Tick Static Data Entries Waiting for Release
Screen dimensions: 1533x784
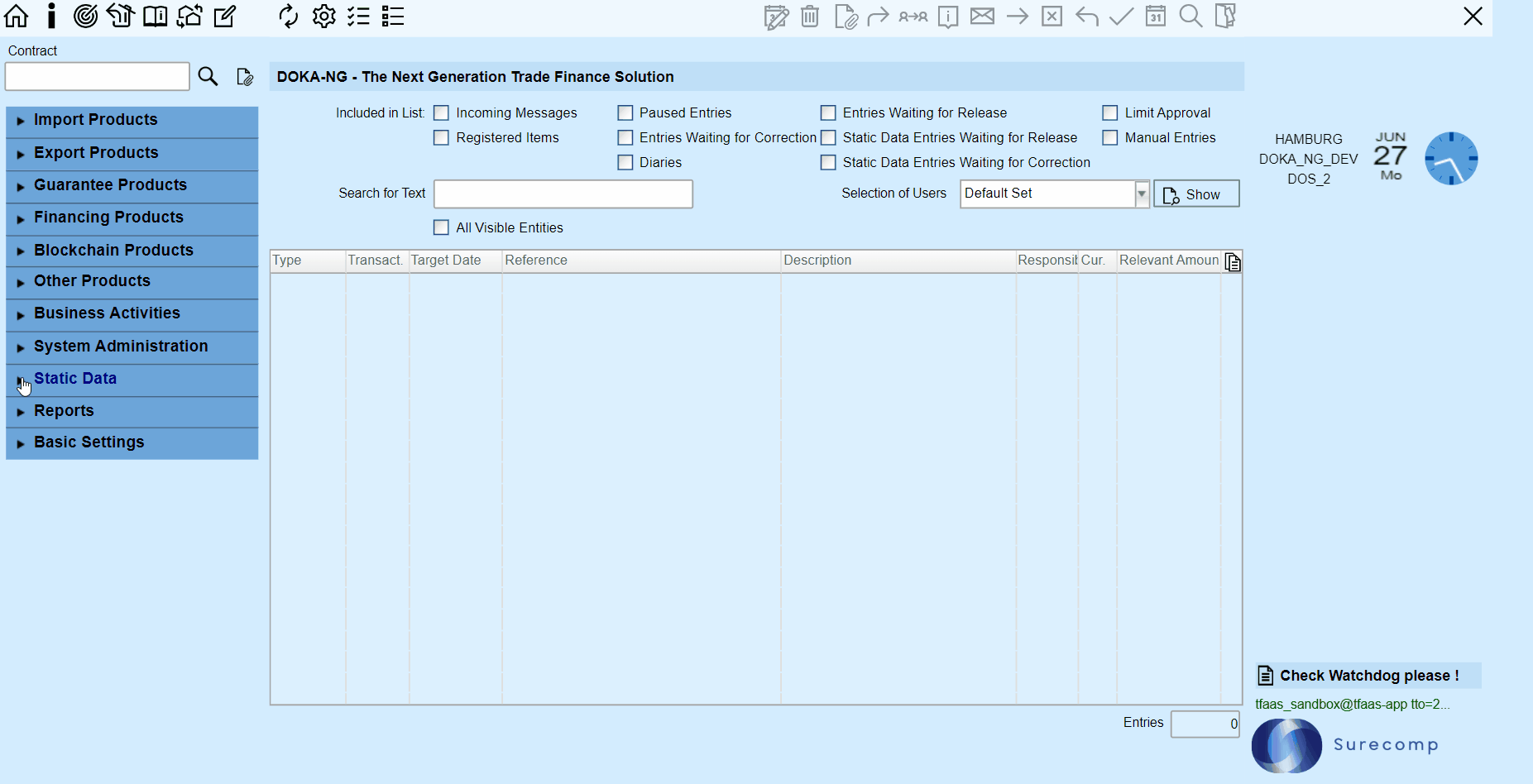coord(828,137)
